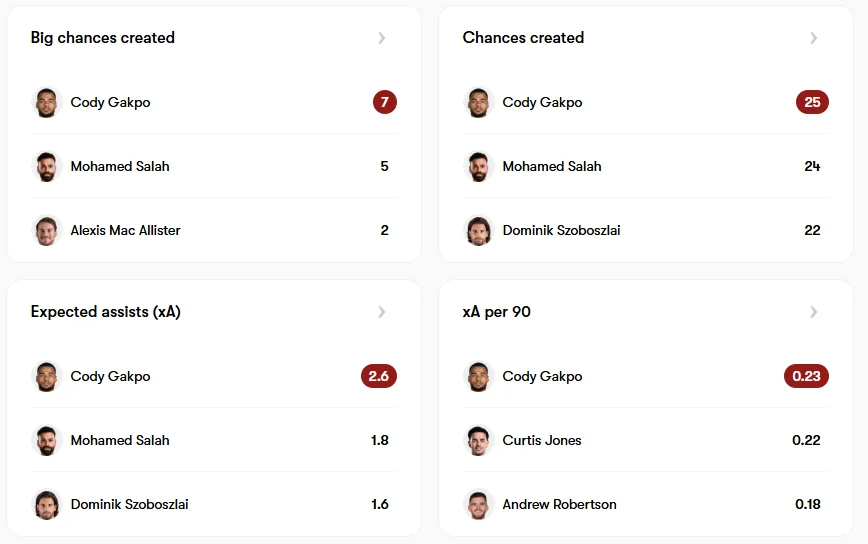Click Dominik Szoboszlai's avatar in Chances created
This screenshot has height=544, width=868.
pyautogui.click(x=479, y=230)
